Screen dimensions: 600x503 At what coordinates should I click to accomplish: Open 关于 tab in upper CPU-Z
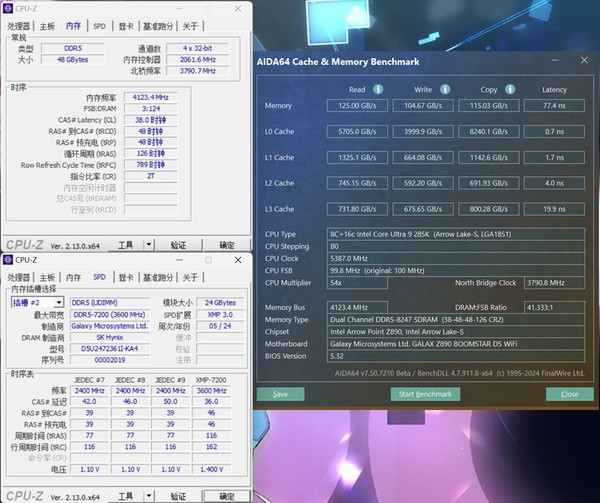click(x=190, y=26)
